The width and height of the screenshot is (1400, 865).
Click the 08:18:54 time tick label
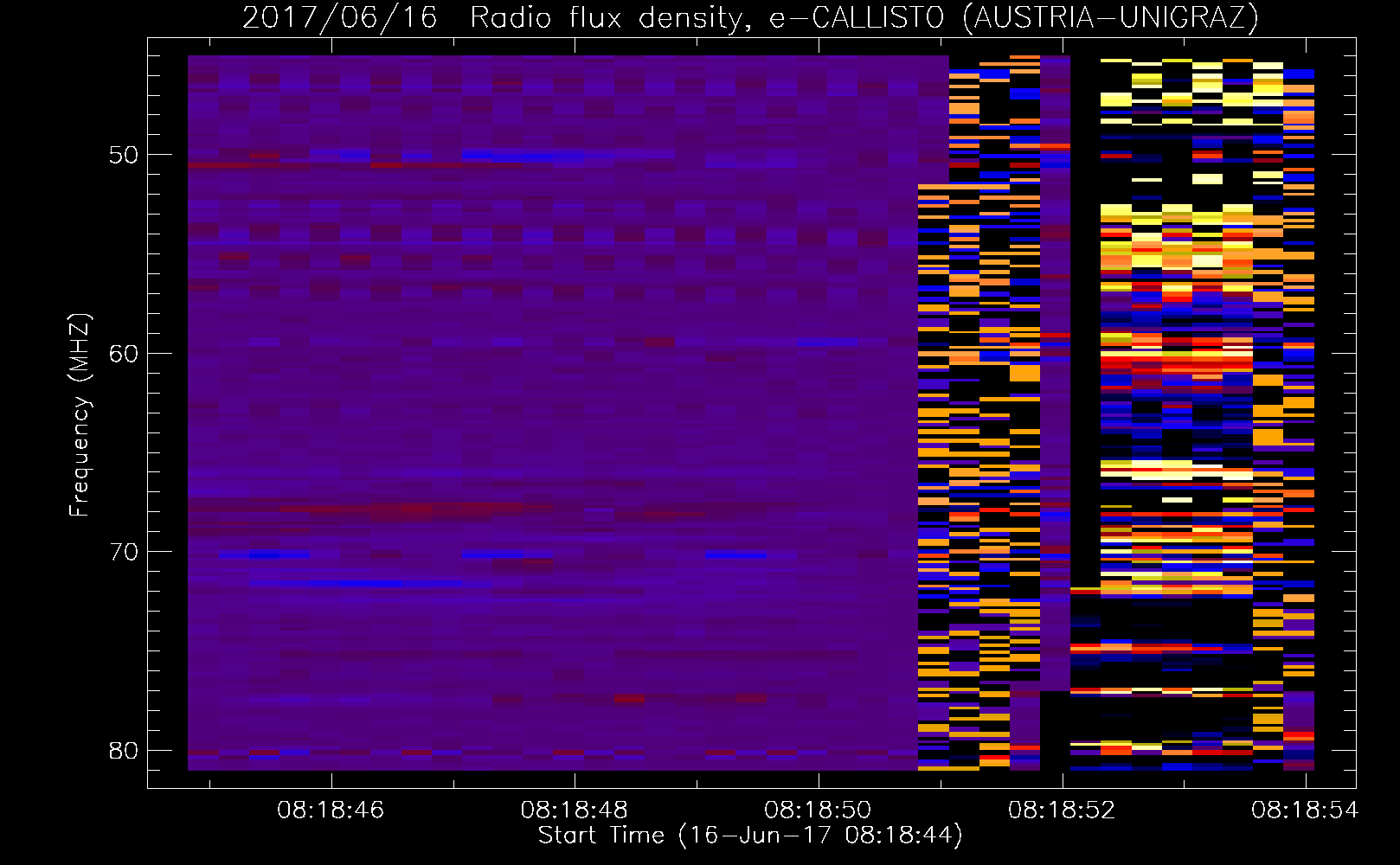click(1305, 811)
